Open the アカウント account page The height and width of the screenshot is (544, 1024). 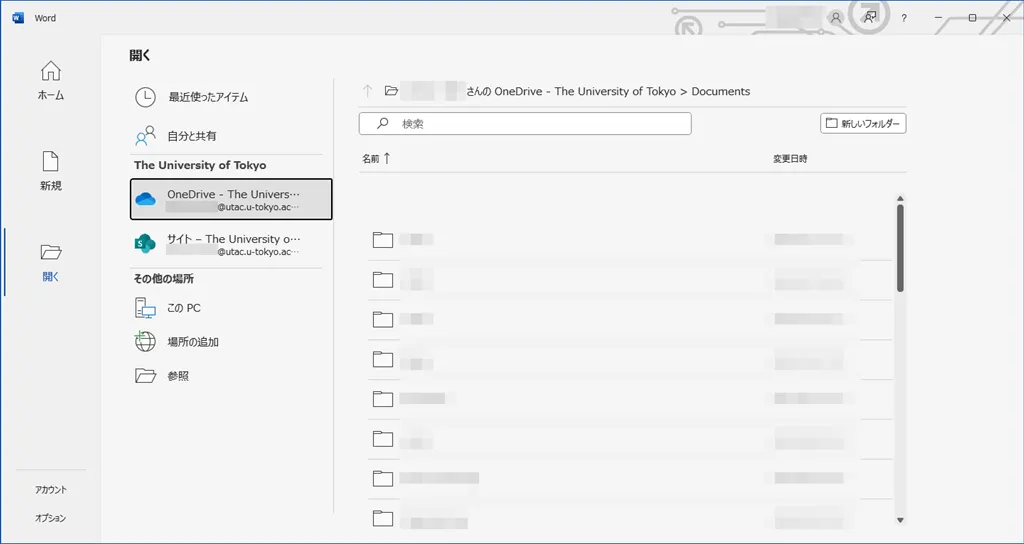pos(51,490)
